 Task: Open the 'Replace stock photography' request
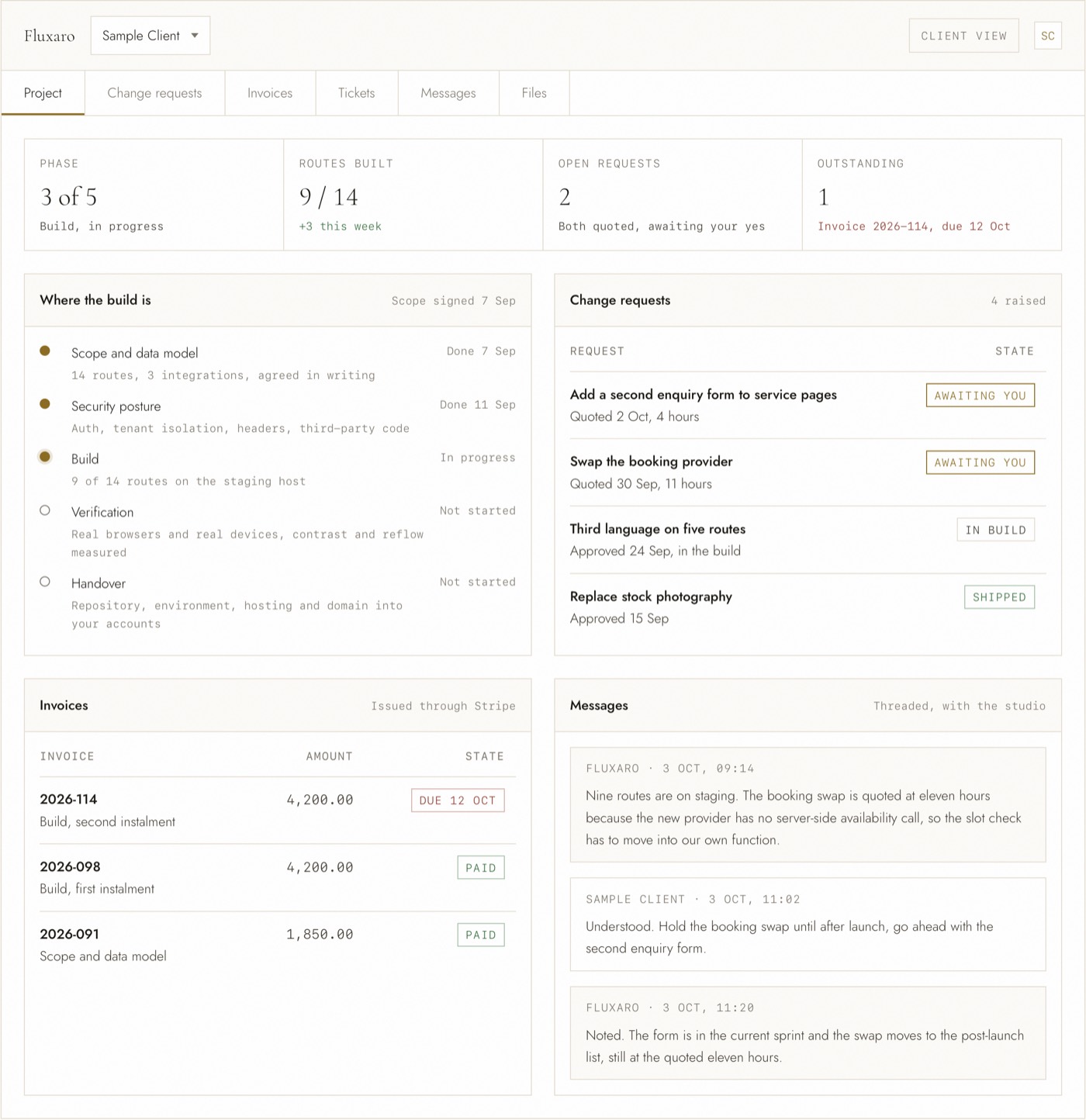808,607
